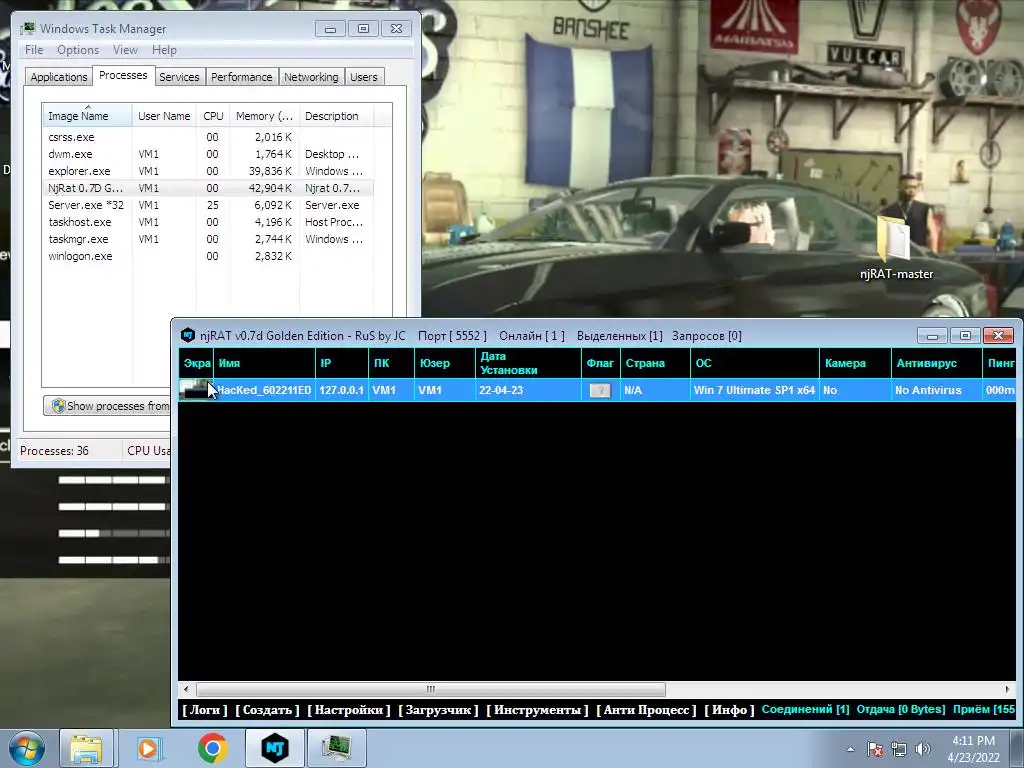
Task: Click Show processes from all users button
Action: point(108,406)
